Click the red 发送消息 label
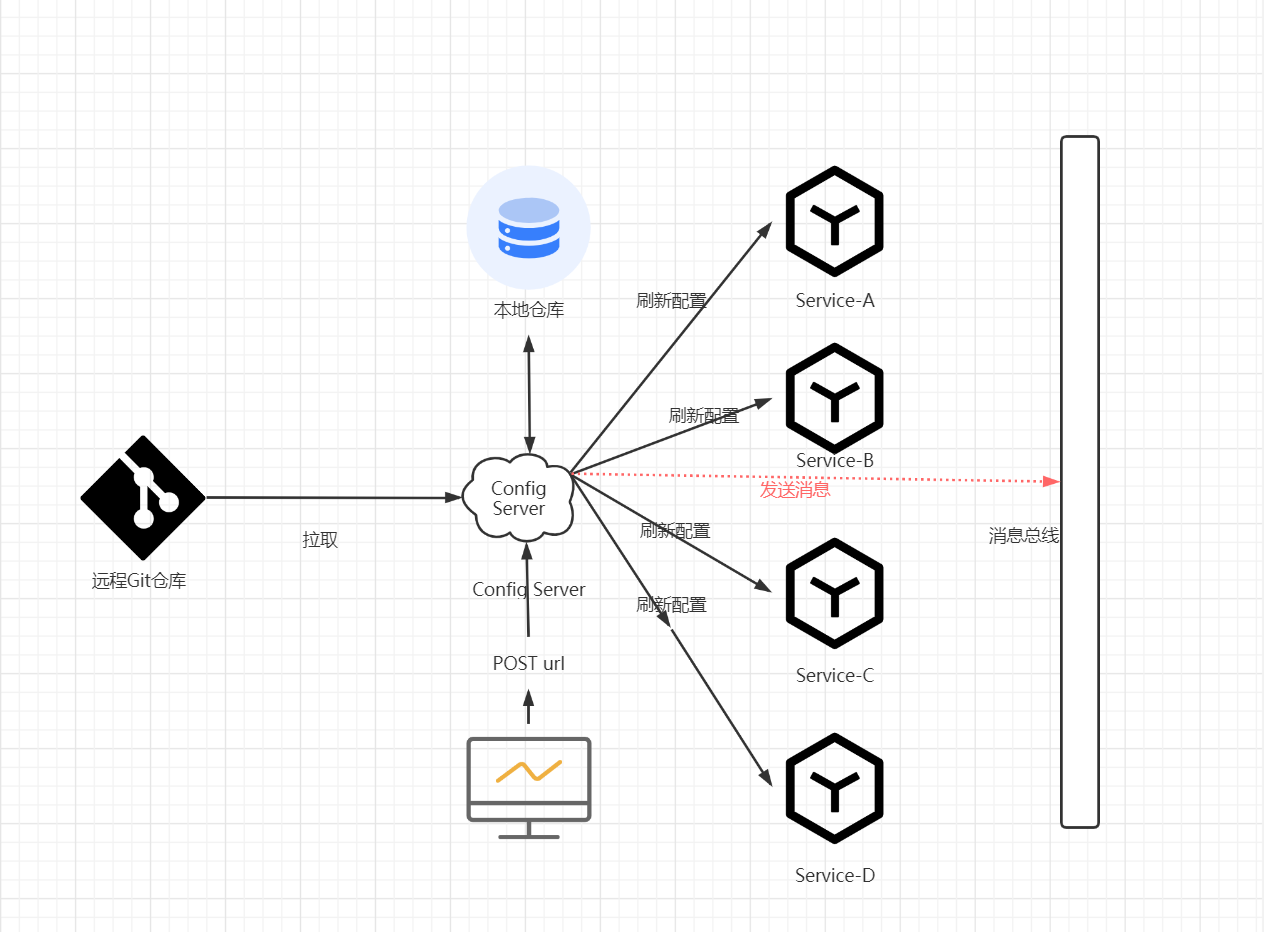 tap(795, 490)
